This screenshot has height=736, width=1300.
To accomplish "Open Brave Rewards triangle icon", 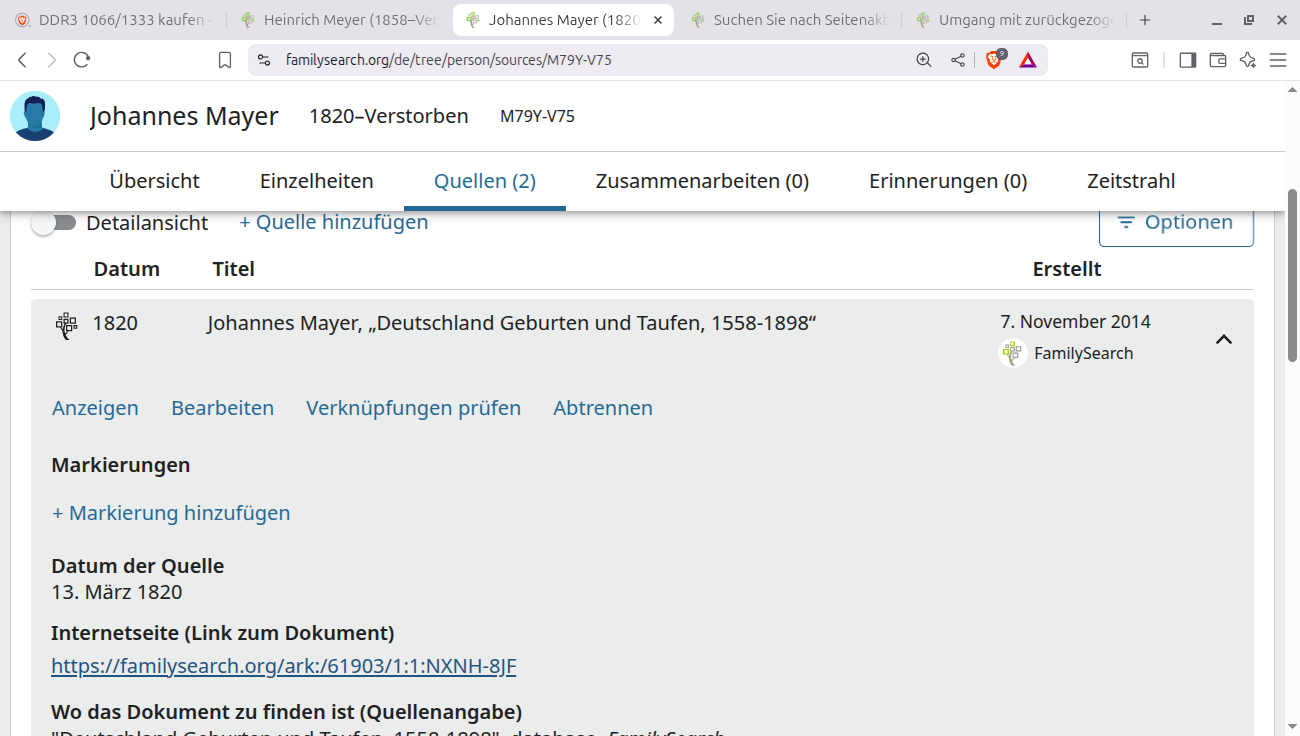I will pyautogui.click(x=1028, y=60).
